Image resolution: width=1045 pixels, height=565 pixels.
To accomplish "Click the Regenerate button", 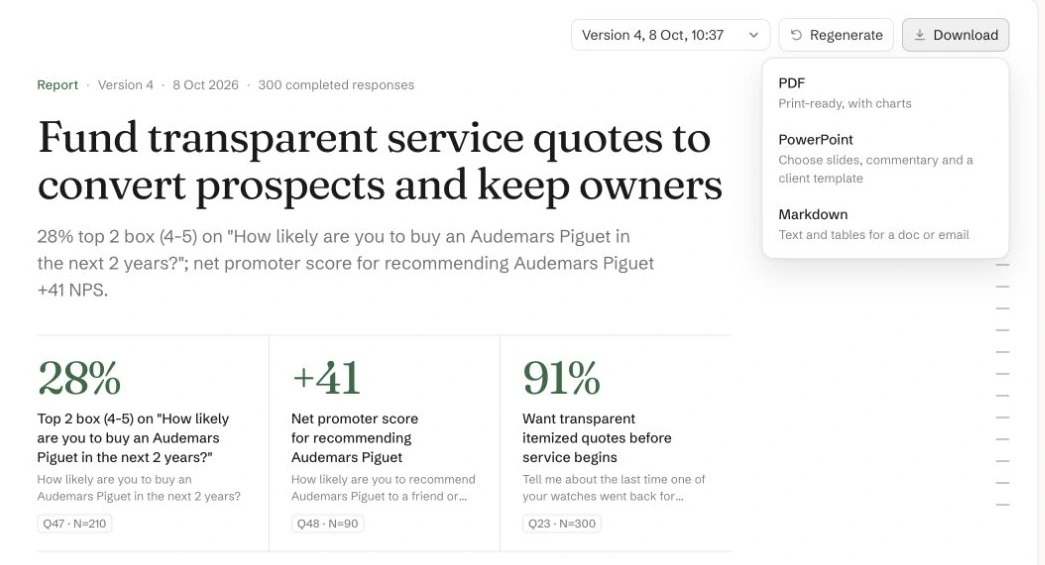I will click(836, 35).
